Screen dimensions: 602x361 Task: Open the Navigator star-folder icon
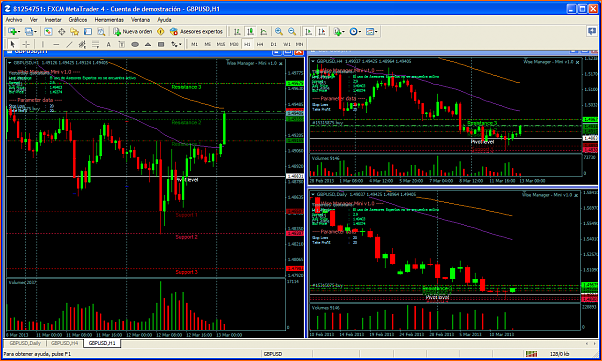74,31
